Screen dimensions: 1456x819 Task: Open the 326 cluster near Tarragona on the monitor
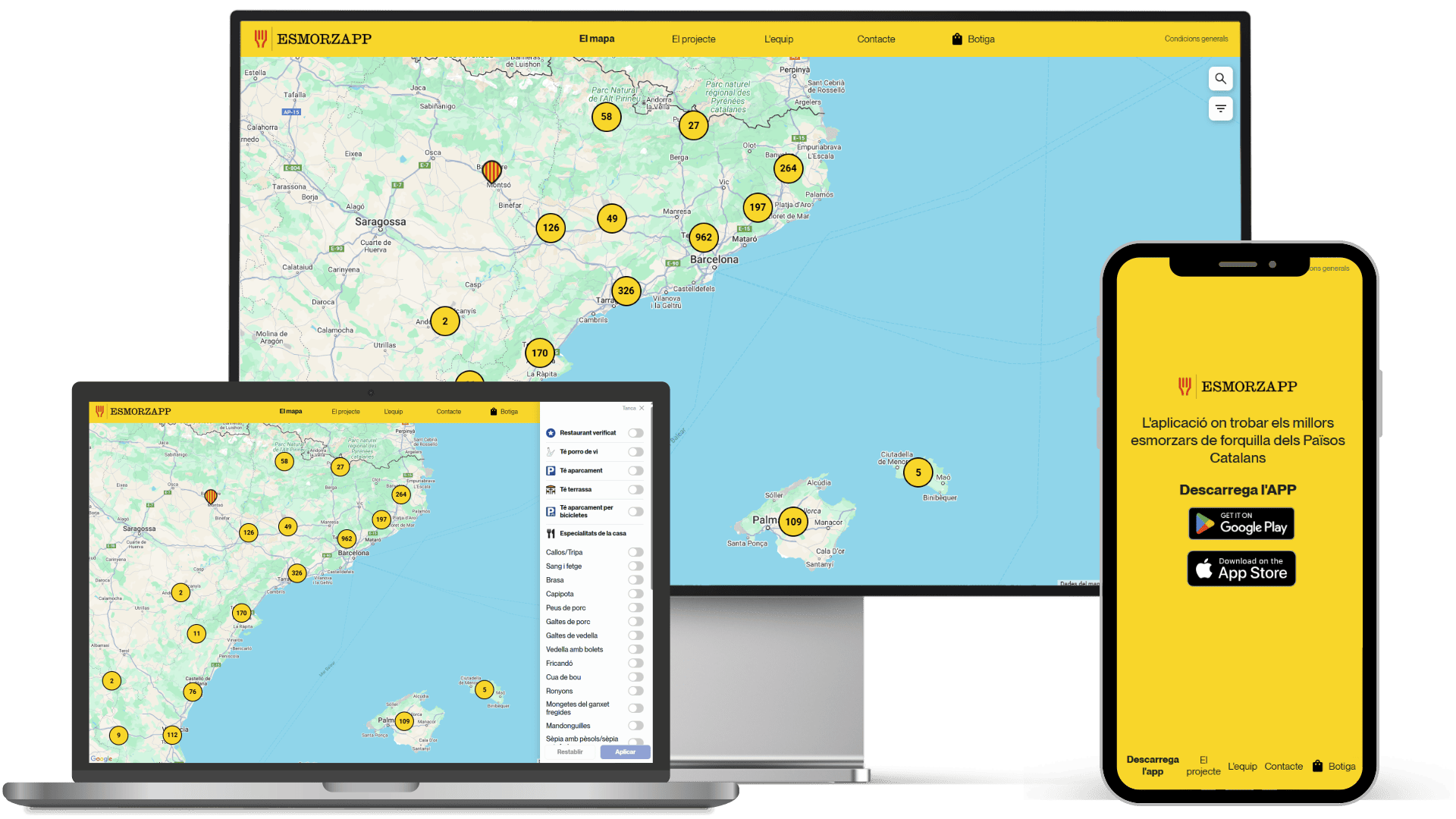coord(626,290)
